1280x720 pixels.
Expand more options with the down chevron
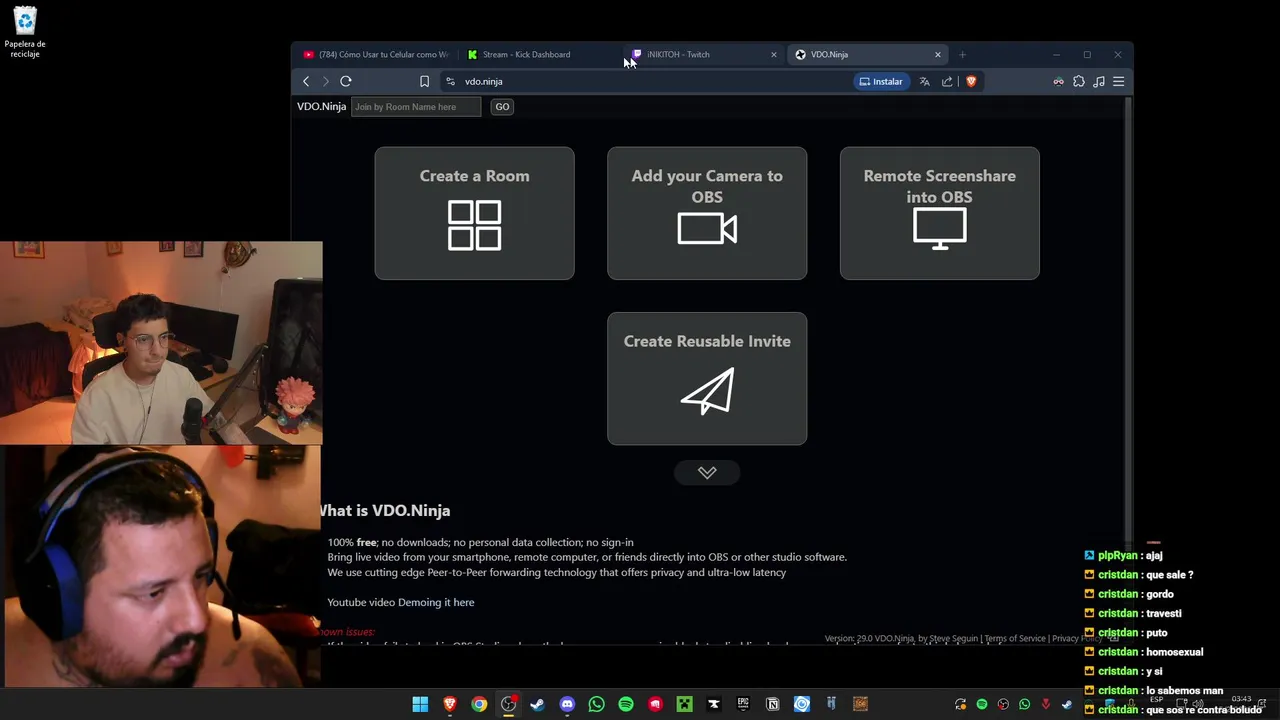coord(707,472)
